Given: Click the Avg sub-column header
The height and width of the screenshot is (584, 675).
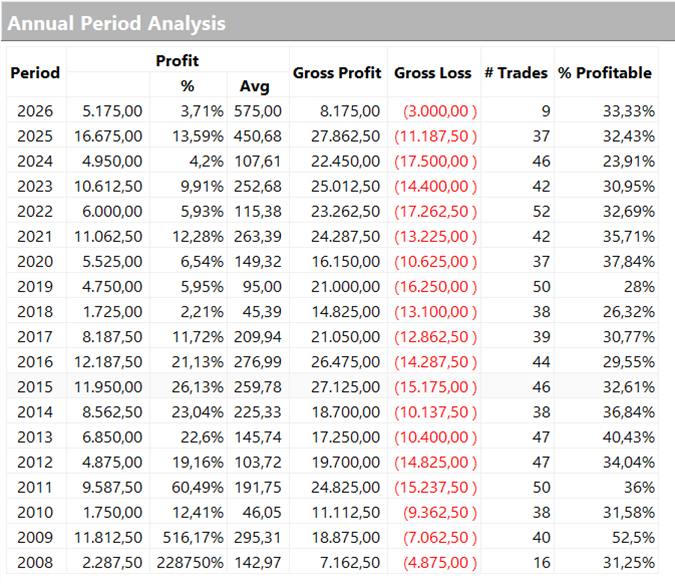Looking at the screenshot, I should pos(256,86).
